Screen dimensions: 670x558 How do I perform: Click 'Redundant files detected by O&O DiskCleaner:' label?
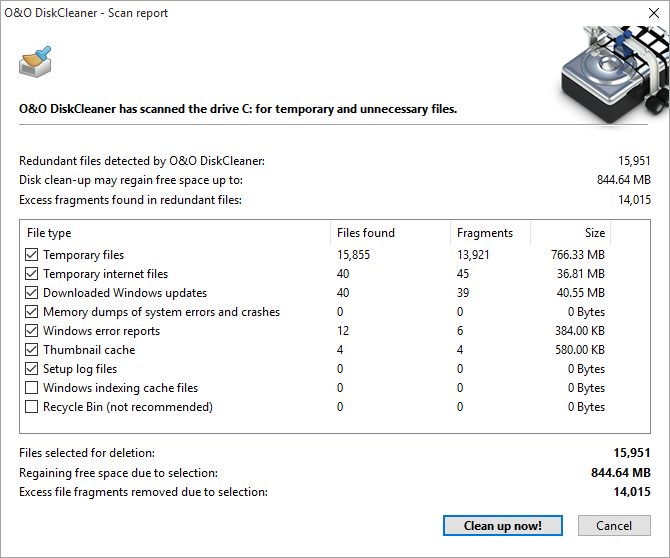pos(142,161)
